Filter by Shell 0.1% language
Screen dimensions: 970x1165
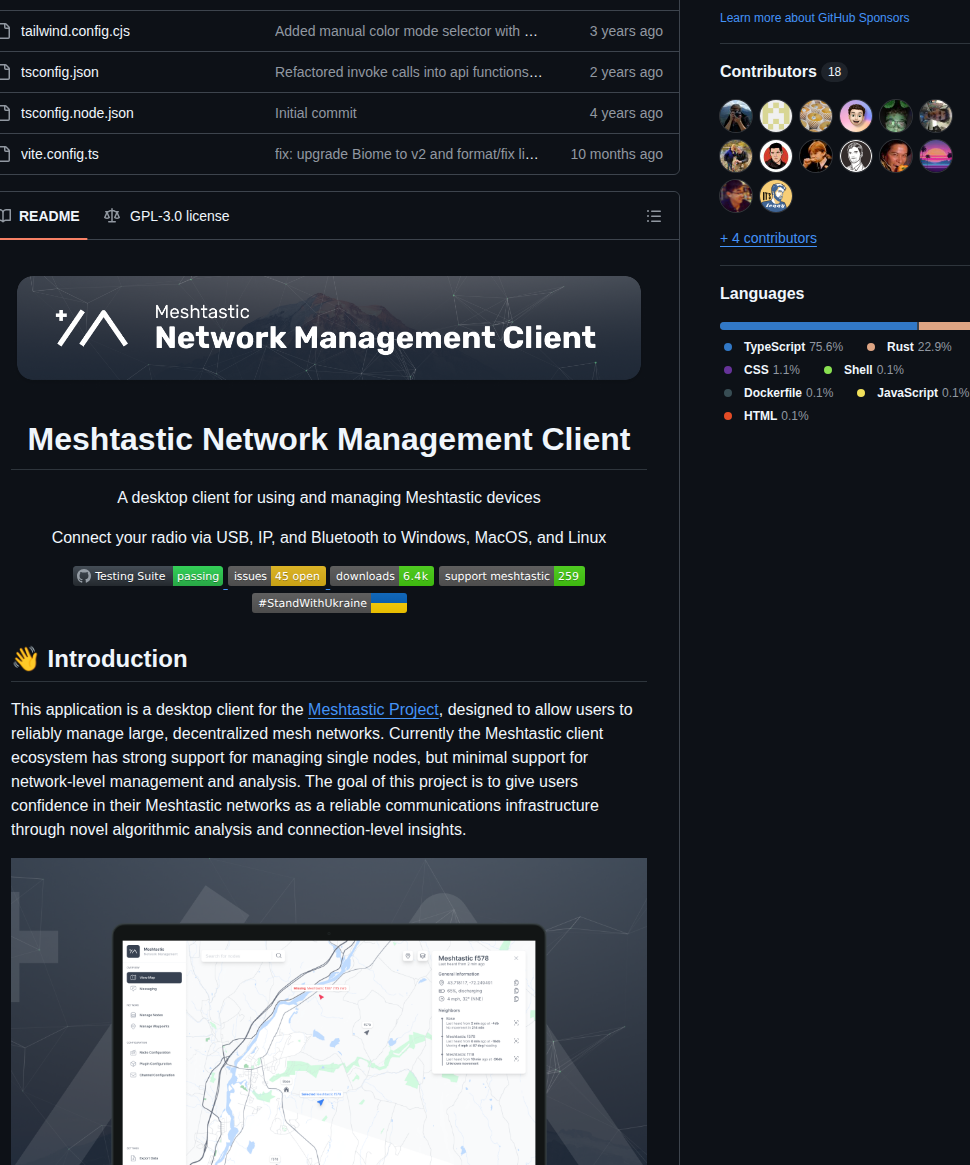click(863, 370)
